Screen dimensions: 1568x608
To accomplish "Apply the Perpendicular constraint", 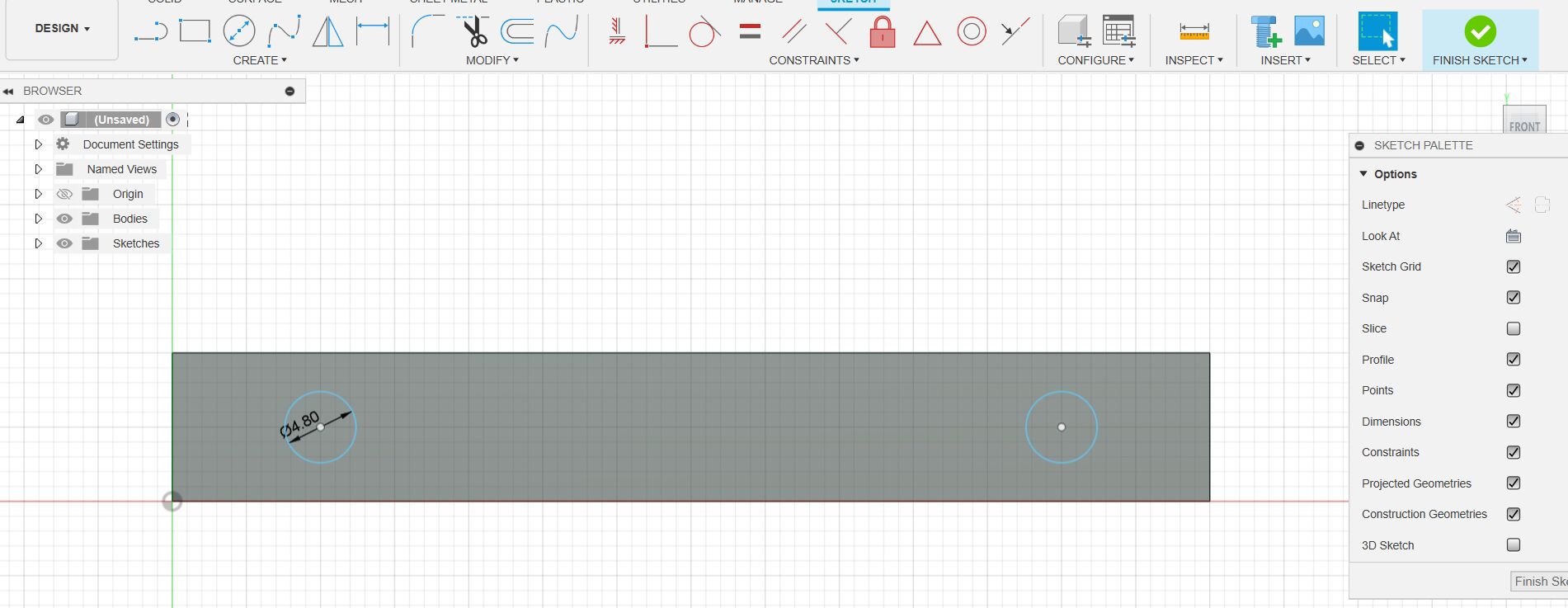I will tap(838, 31).
